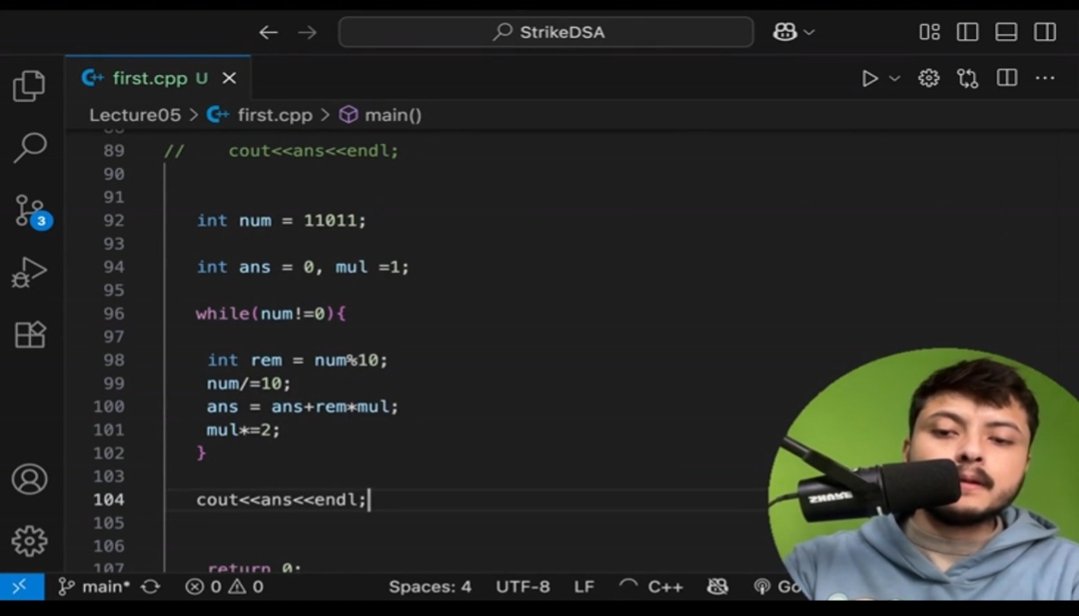Select main() breadcrumb symbol
This screenshot has height=616, width=1079.
pos(392,115)
